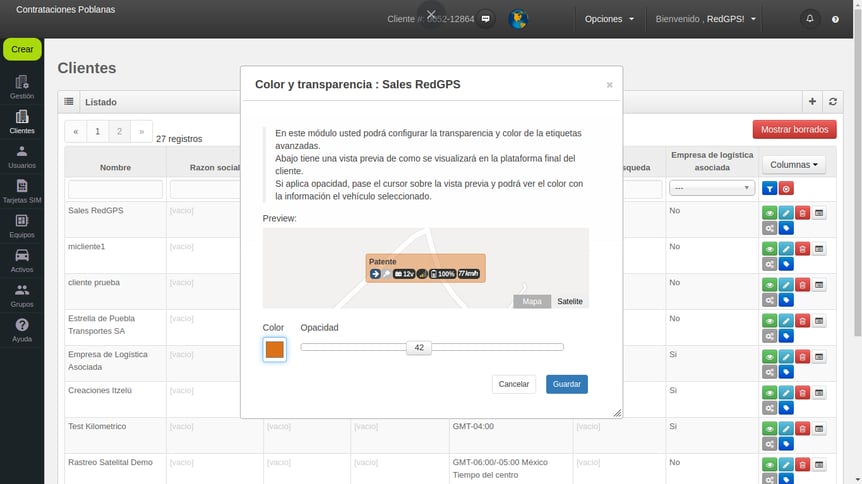The image size is (862, 484).
Task: Switch preview to Mapa view
Action: pos(532,301)
